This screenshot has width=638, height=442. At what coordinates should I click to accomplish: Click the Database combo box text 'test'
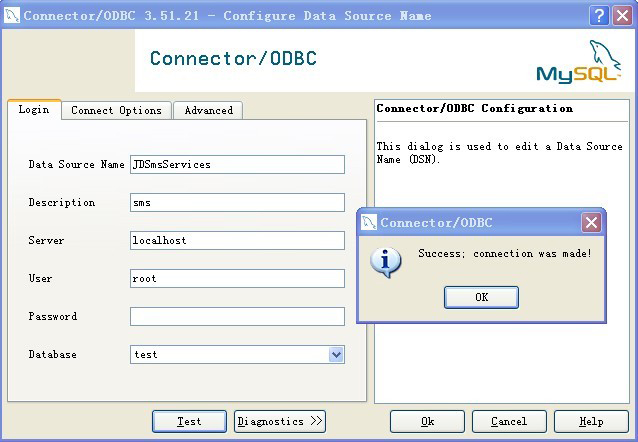coord(146,354)
